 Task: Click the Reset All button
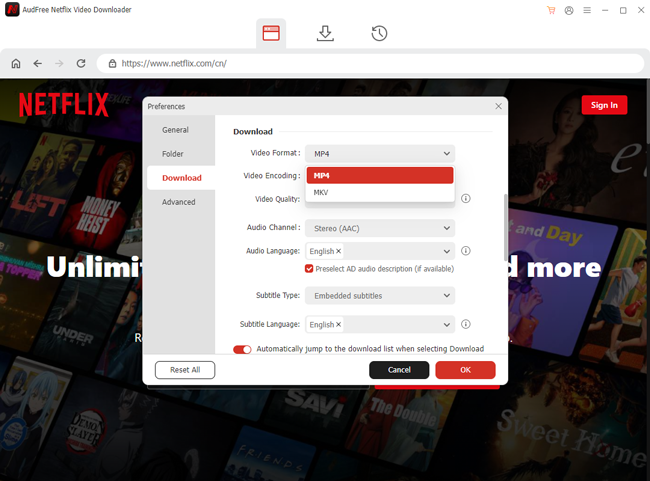(x=185, y=370)
